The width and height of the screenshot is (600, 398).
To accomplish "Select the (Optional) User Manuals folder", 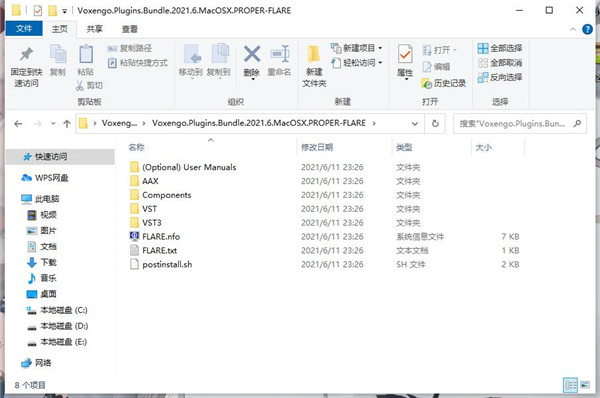I will tap(183, 167).
